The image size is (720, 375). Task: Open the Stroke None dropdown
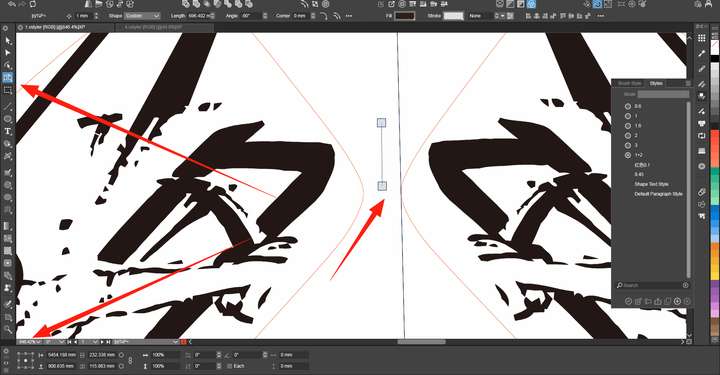tap(481, 16)
